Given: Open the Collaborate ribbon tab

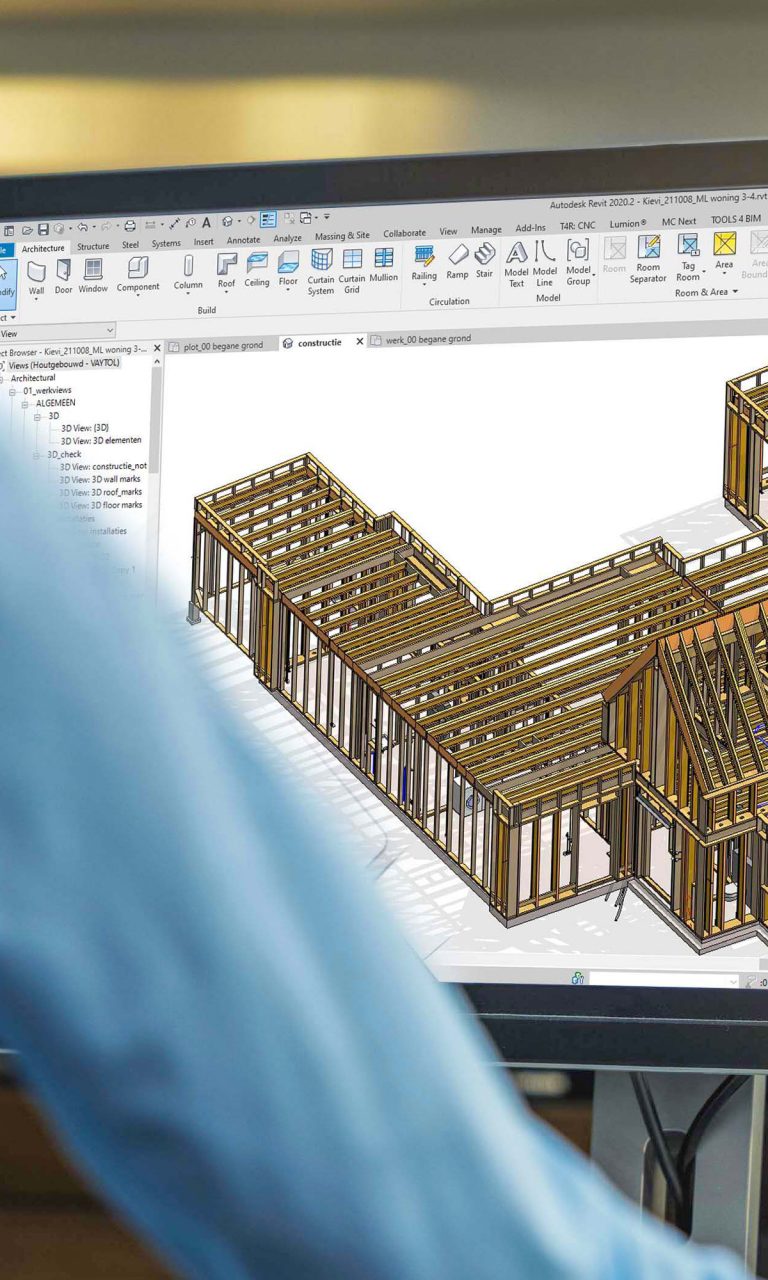Looking at the screenshot, I should click(x=404, y=233).
